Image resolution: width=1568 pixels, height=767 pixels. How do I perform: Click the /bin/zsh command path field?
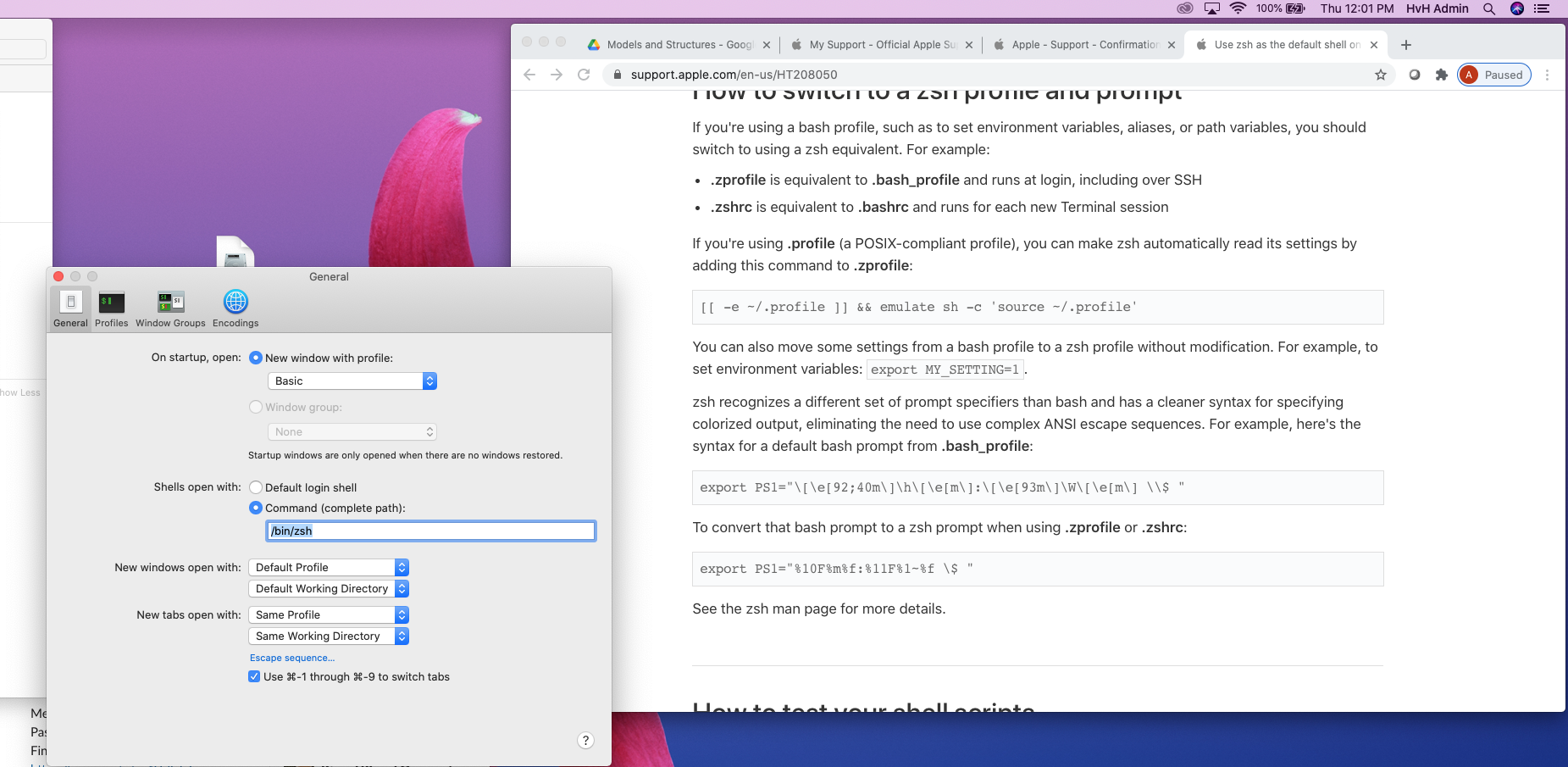coord(430,531)
